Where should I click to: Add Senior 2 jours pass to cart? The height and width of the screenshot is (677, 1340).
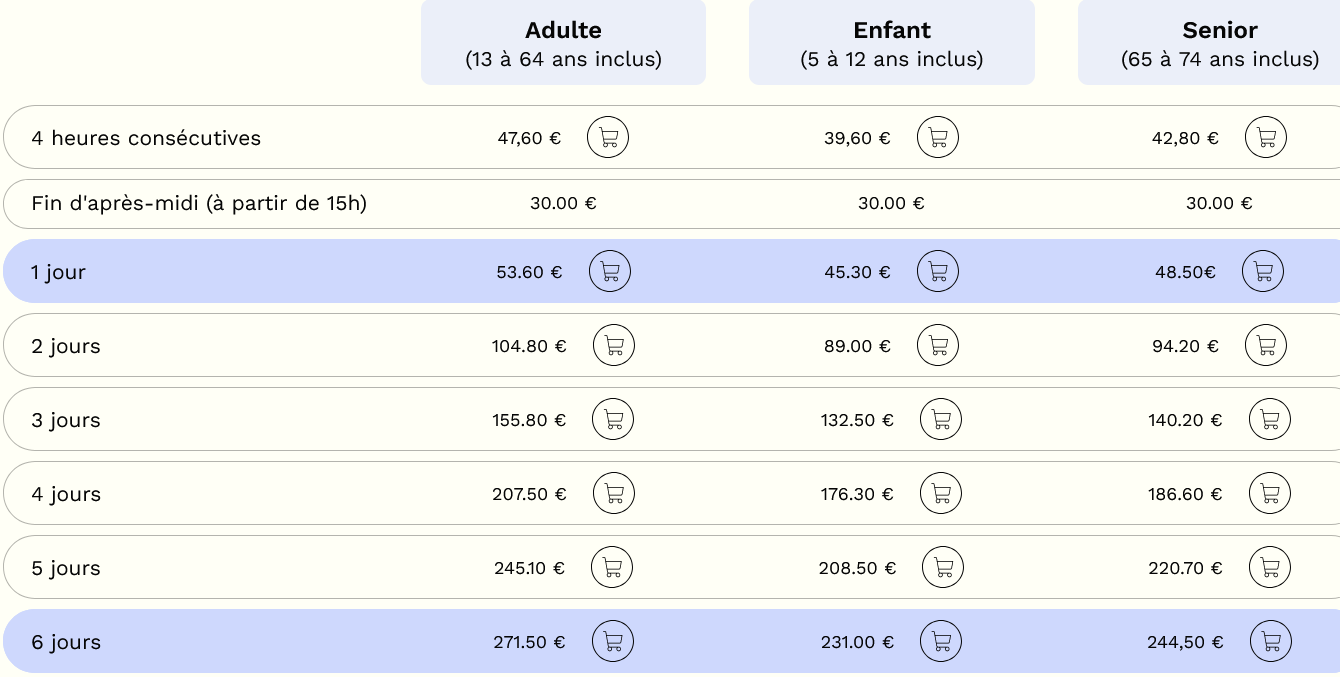(1266, 346)
